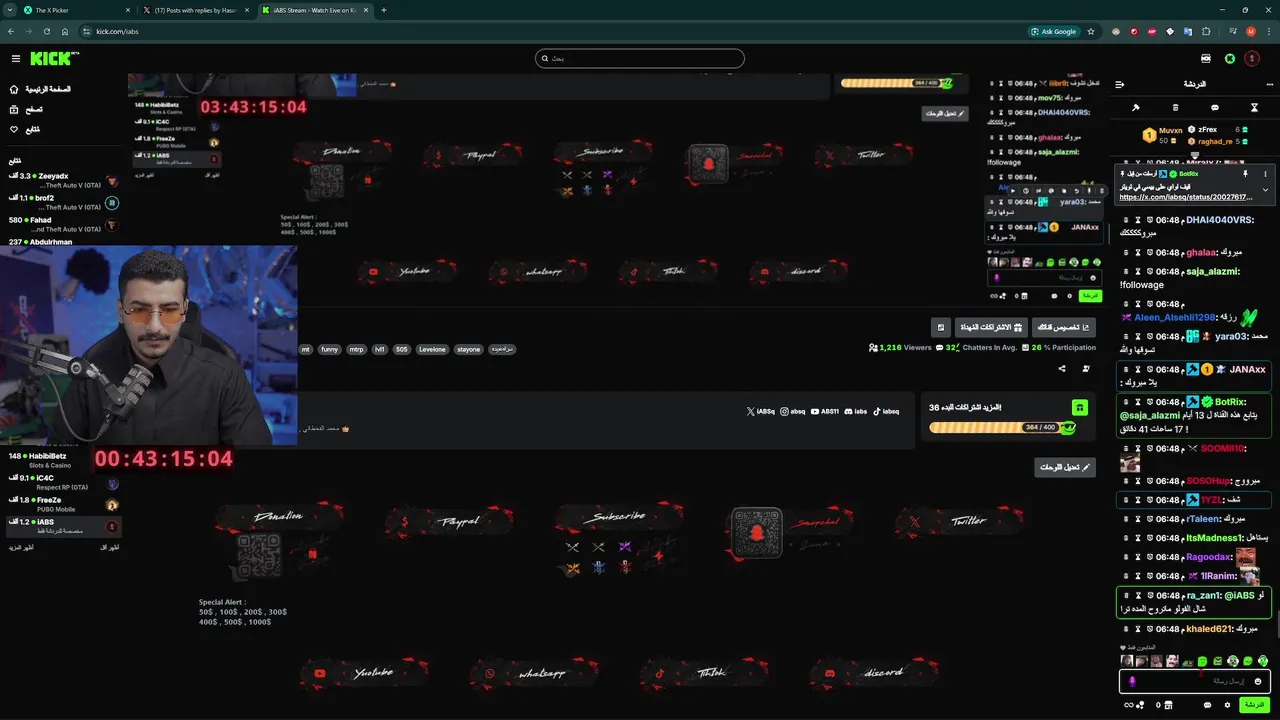Image resolution: width=1280 pixels, height=720 pixels.
Task: Click the Customize channel button
Action: coord(1063,327)
